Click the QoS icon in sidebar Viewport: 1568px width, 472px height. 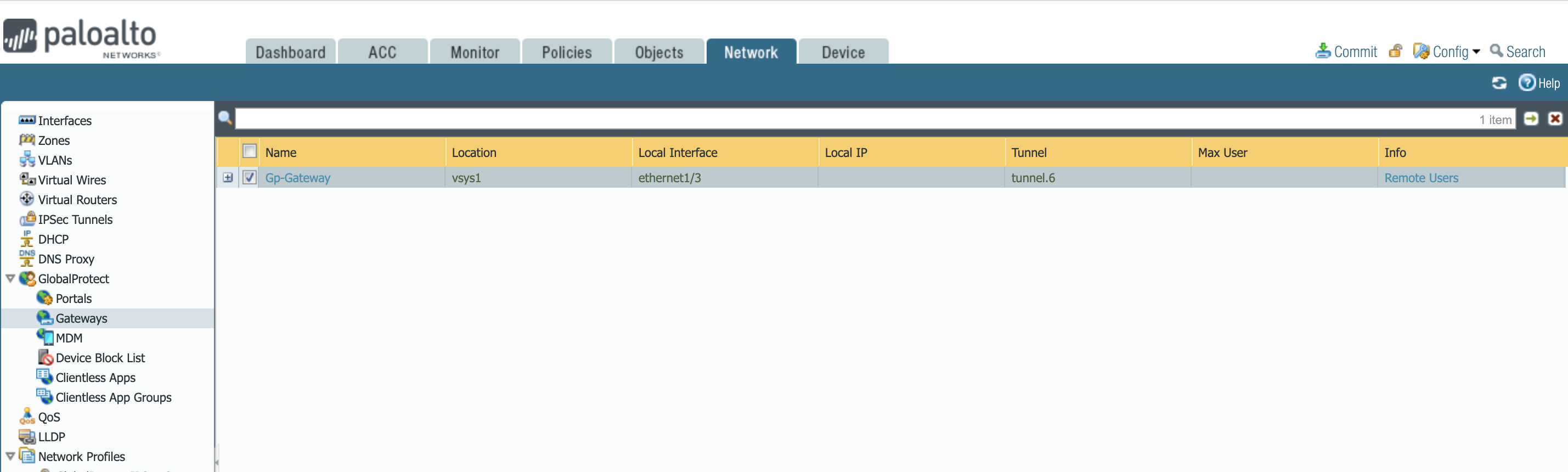[x=27, y=416]
